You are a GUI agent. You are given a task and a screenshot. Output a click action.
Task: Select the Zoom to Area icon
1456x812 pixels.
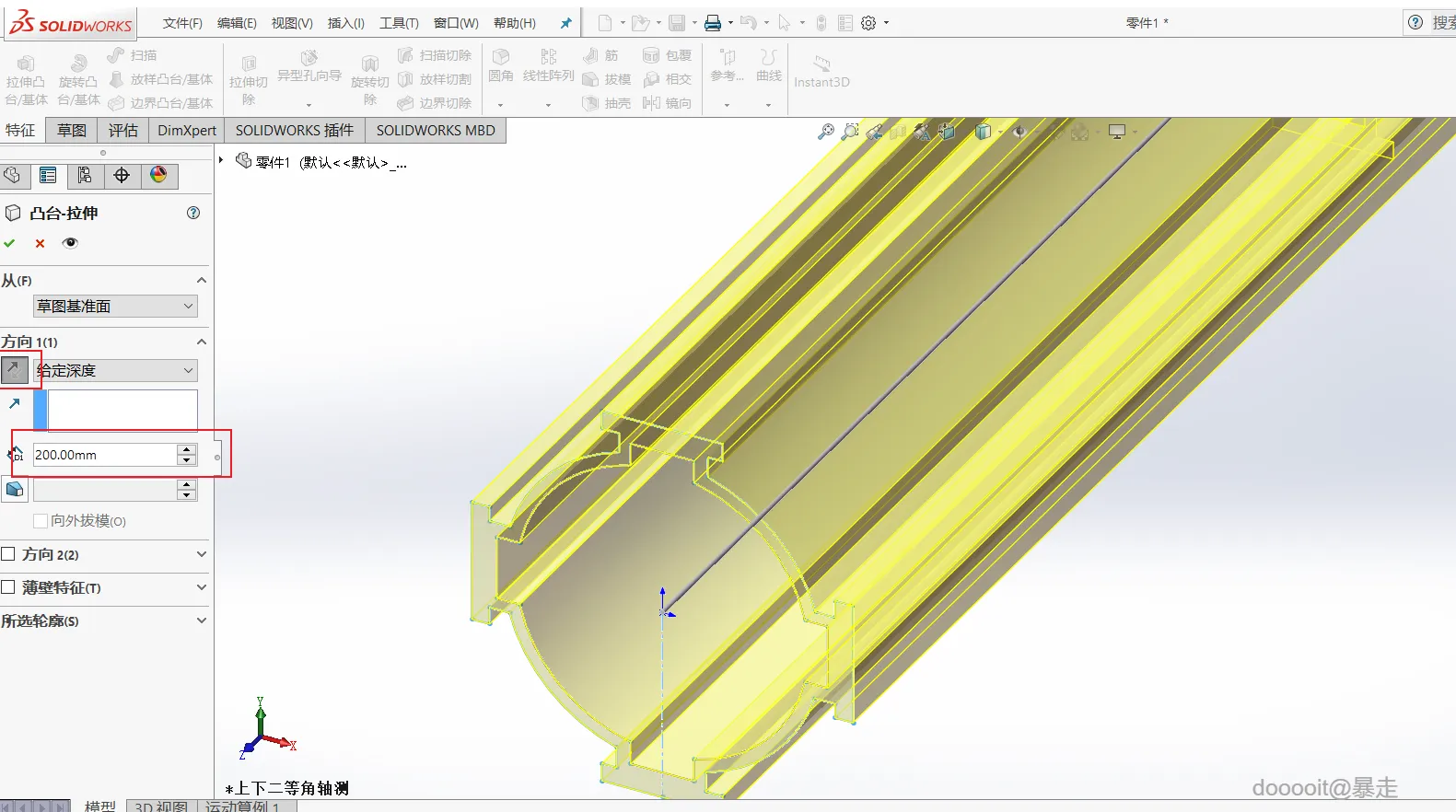click(x=850, y=132)
